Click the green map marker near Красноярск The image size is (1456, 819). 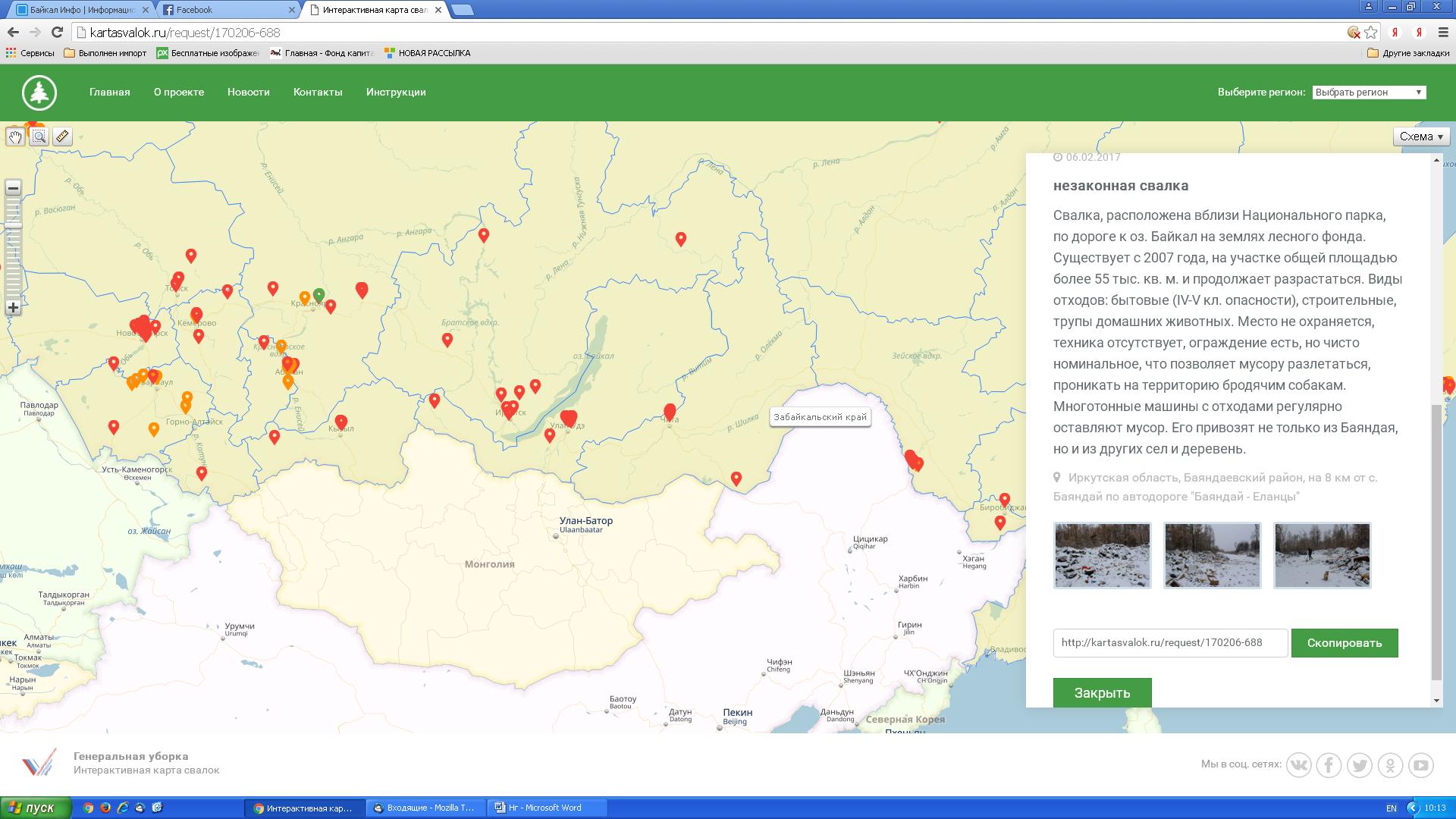pyautogui.click(x=318, y=294)
